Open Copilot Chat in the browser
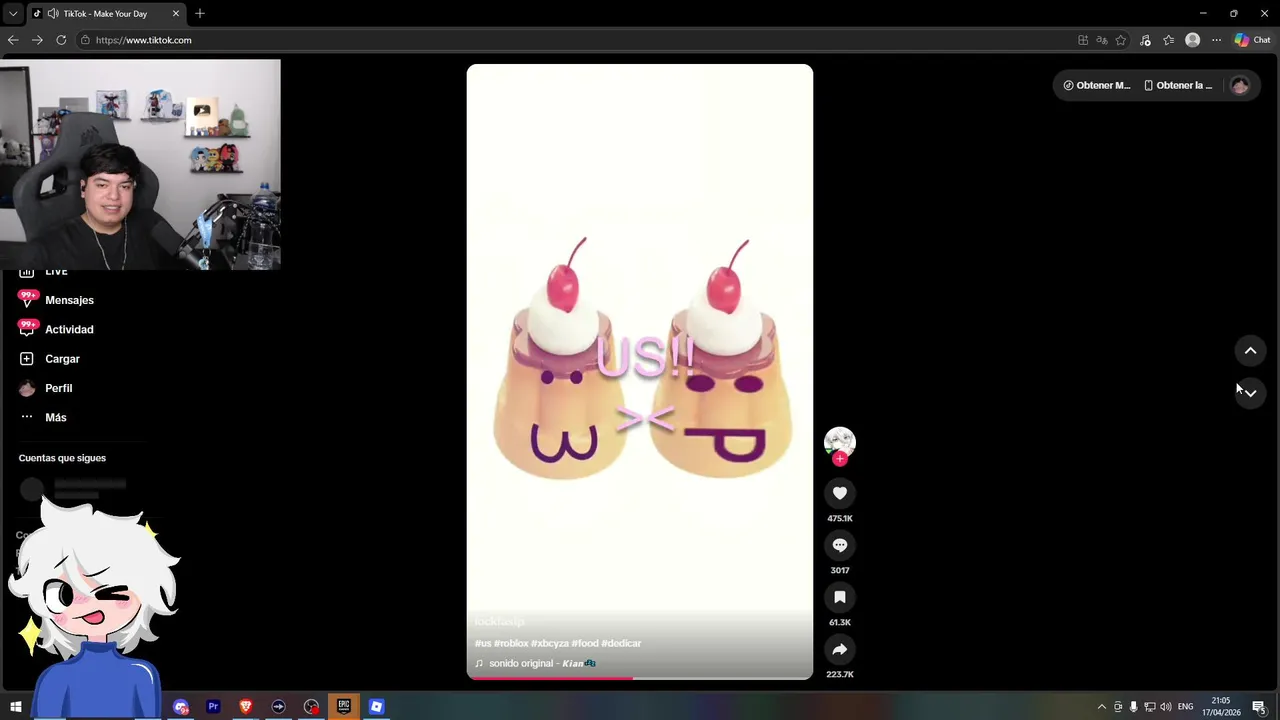This screenshot has width=1280, height=720. click(1252, 40)
